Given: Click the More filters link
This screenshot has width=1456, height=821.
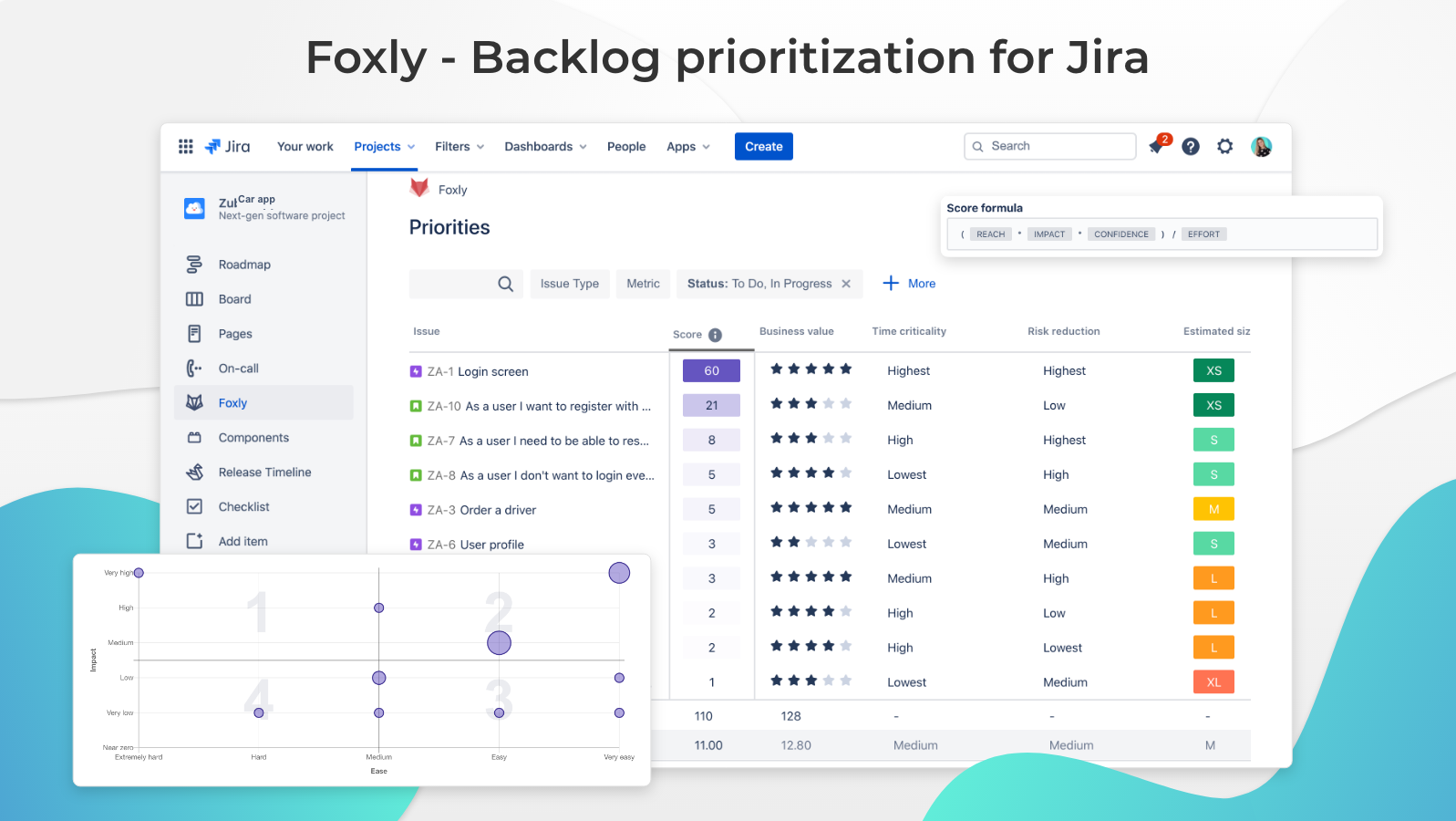Looking at the screenshot, I should [922, 284].
